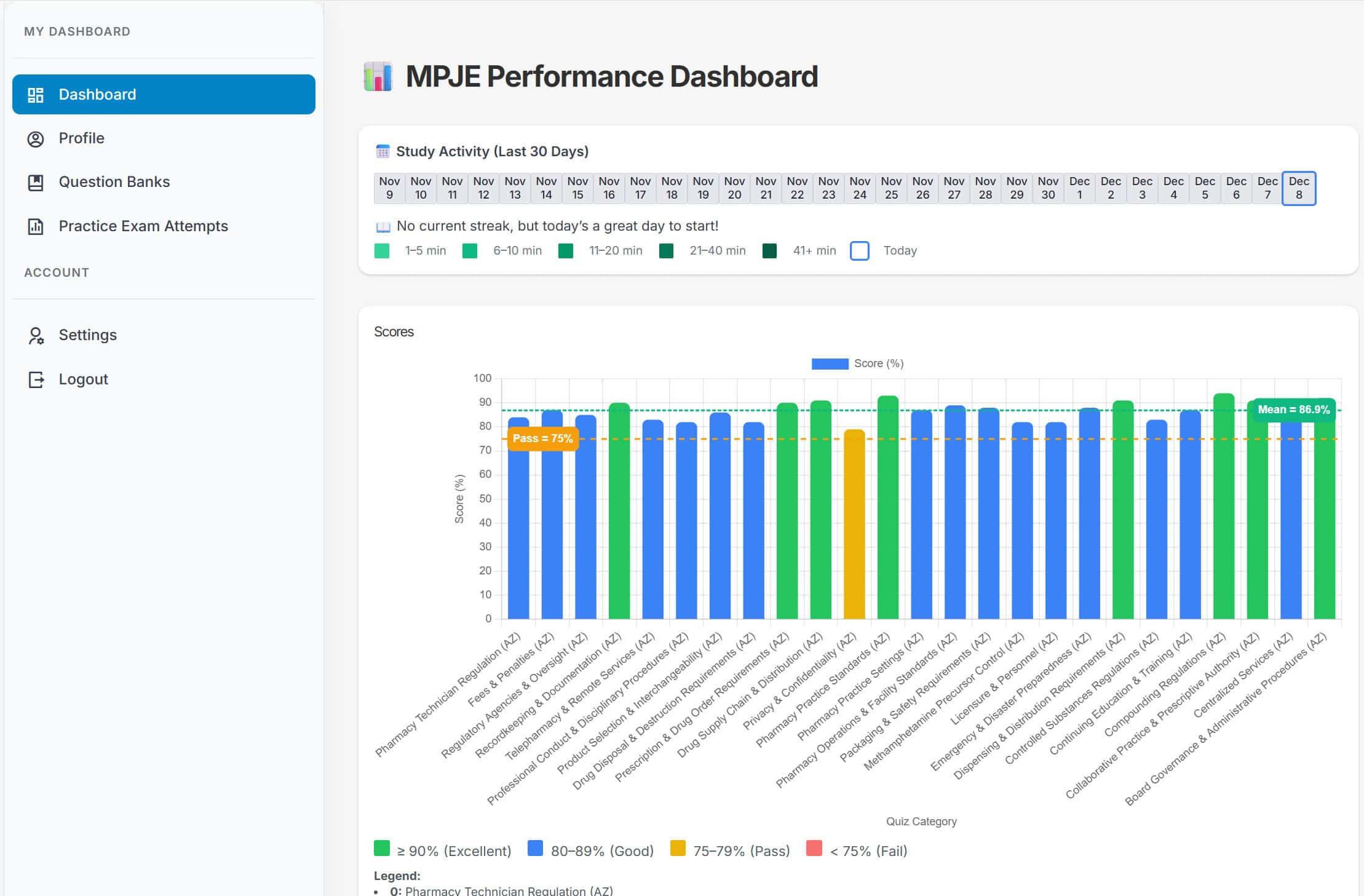Click the book emoji beside the streak message
This screenshot has height=896, width=1364.
(382, 226)
